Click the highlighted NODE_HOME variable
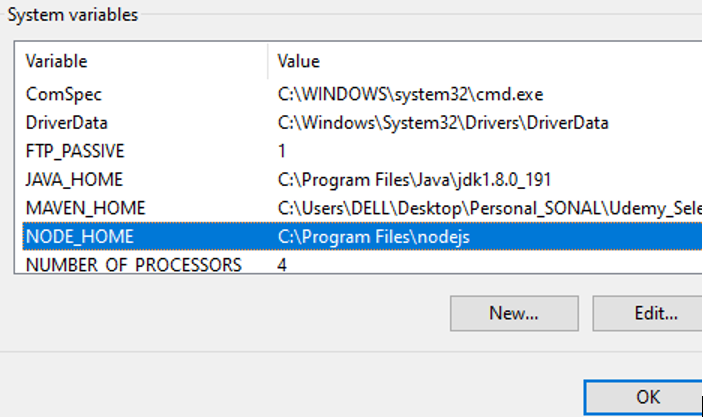The width and height of the screenshot is (705, 417). pos(80,237)
